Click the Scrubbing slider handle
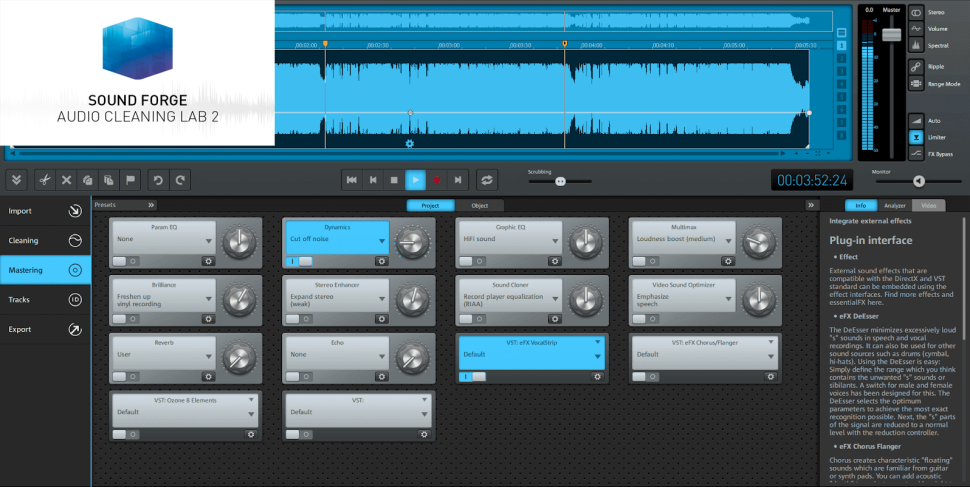This screenshot has height=487, width=970. (x=560, y=181)
